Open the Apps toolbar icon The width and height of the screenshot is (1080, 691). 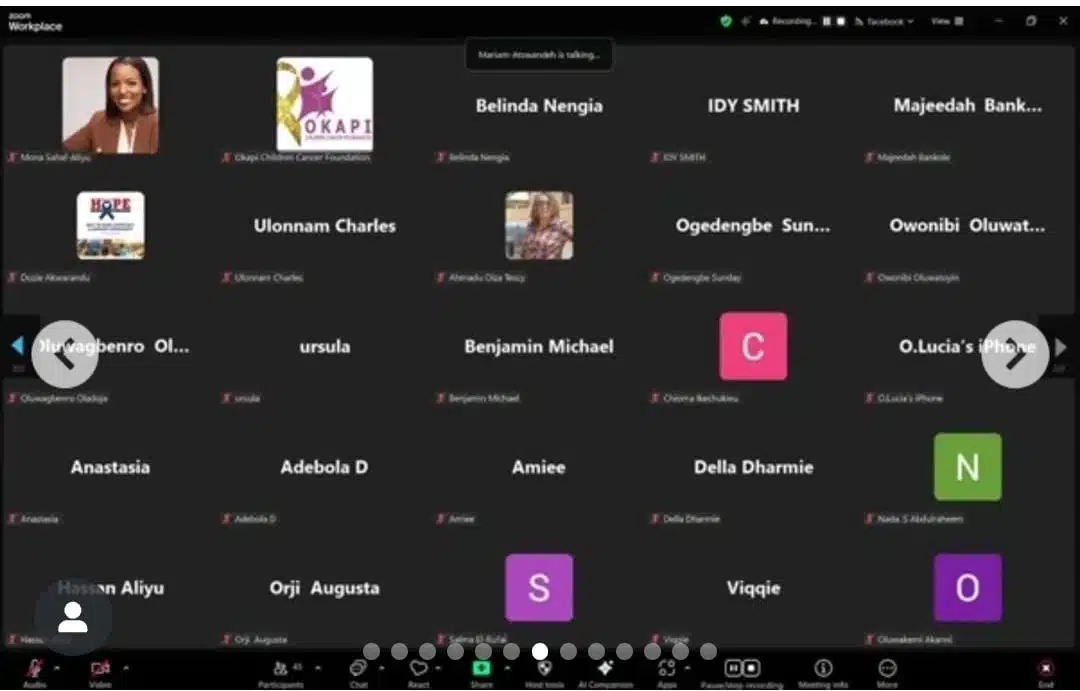click(x=667, y=668)
